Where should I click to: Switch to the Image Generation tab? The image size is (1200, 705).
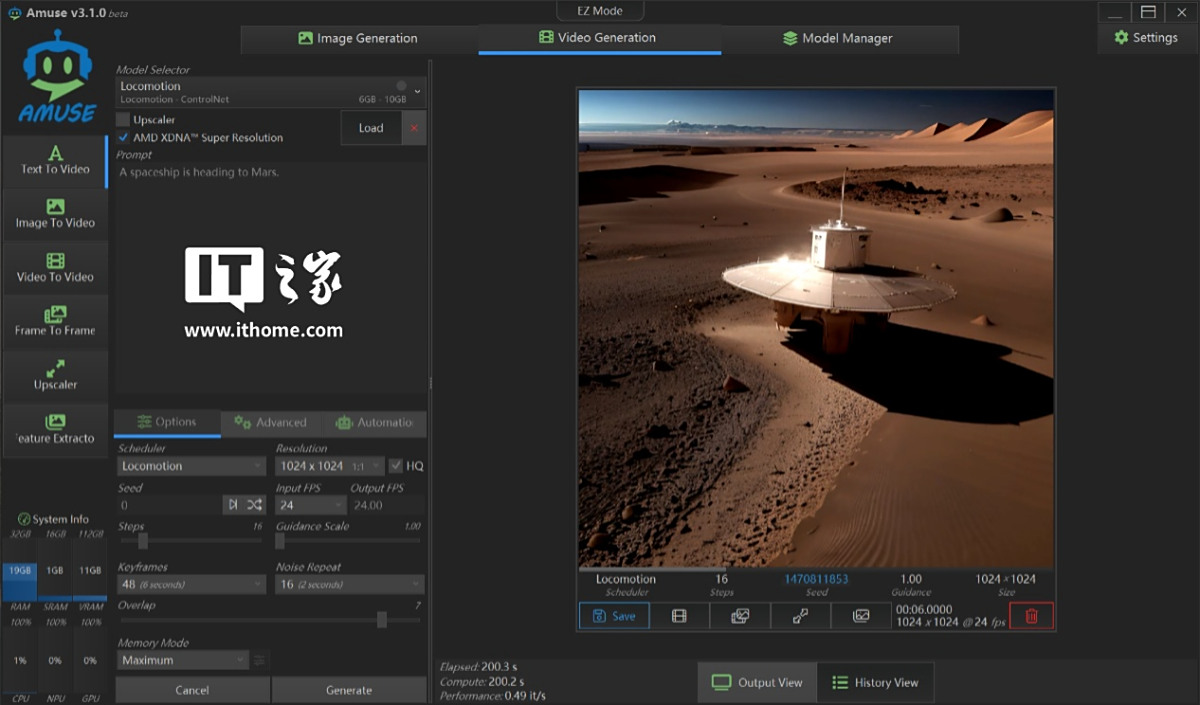358,38
